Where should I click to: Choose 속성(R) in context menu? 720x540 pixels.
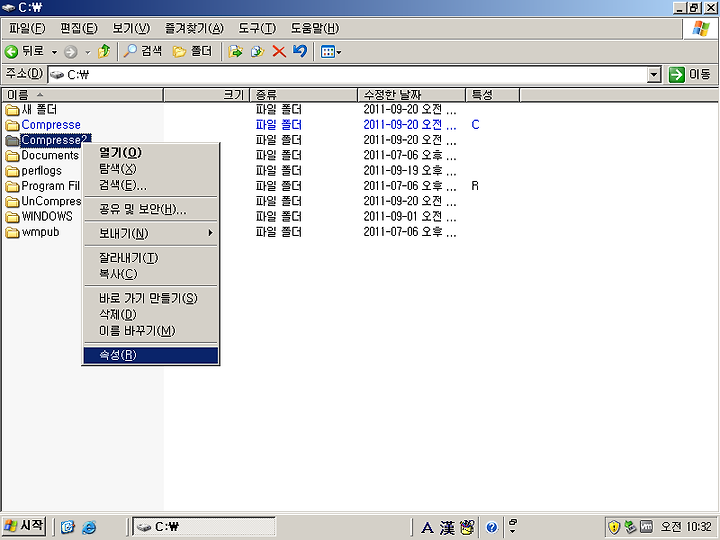(151, 355)
